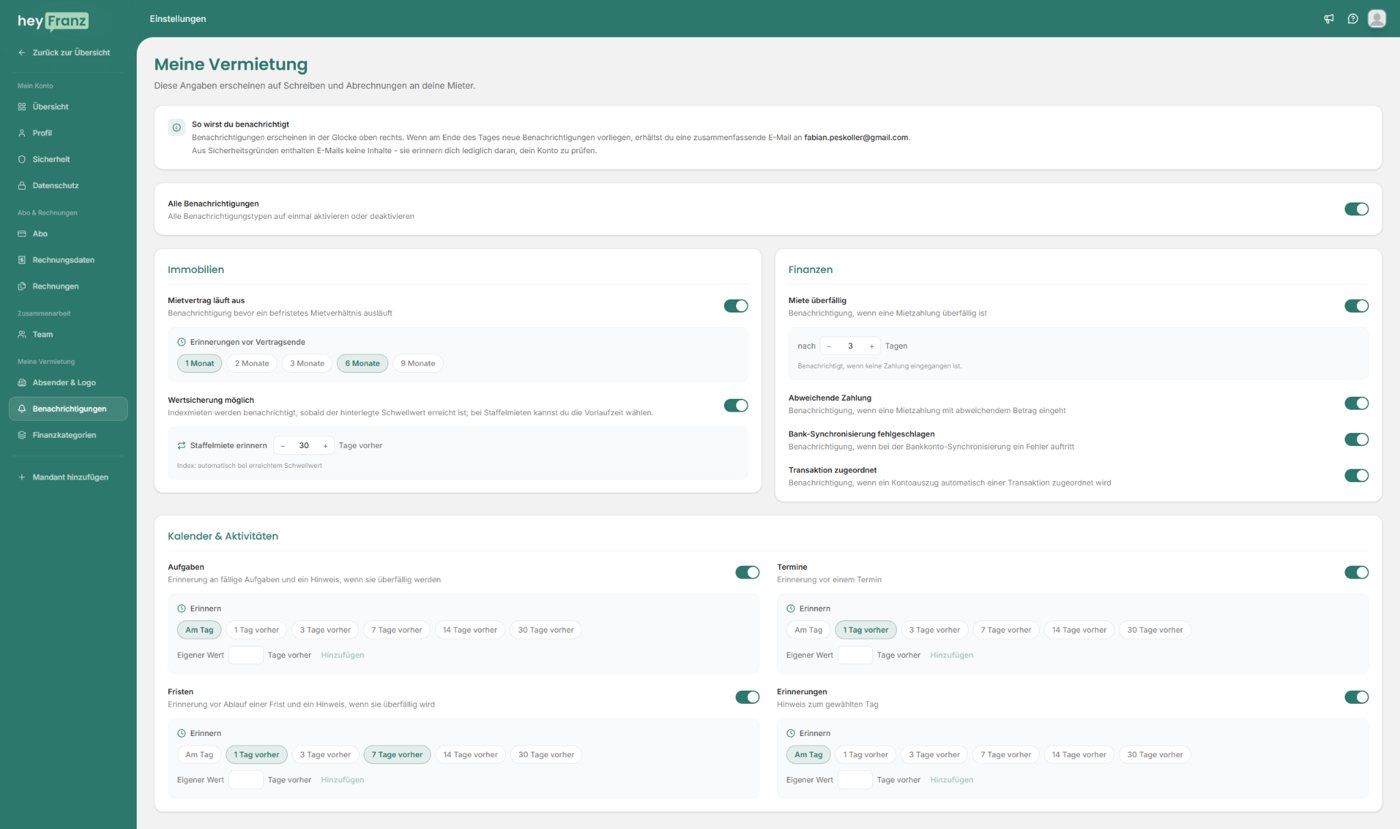The image size is (1400, 829).
Task: Click Hinzufügen under the Termine reminders
Action: (951, 655)
